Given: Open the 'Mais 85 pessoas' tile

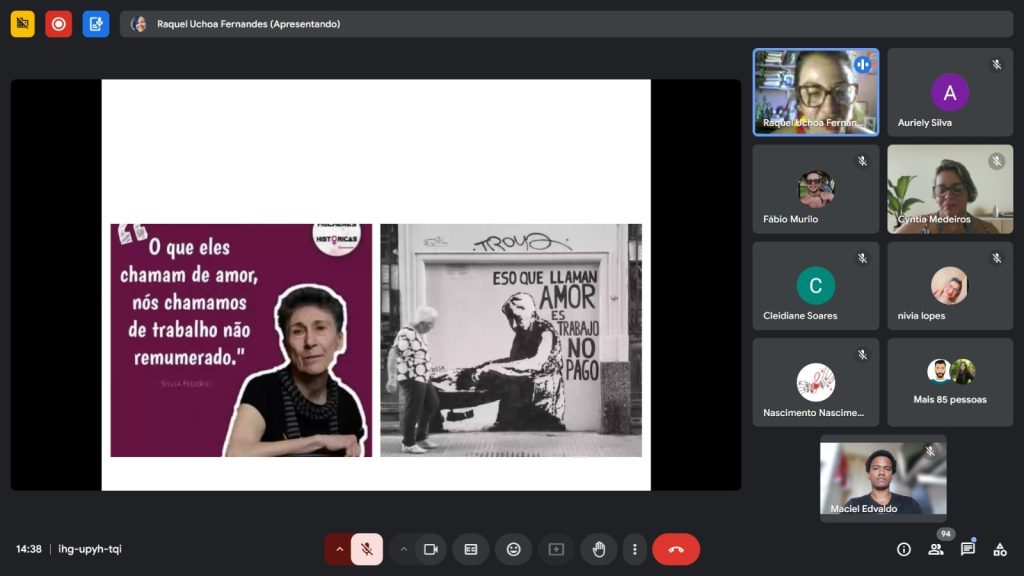Looking at the screenshot, I should click(x=949, y=383).
